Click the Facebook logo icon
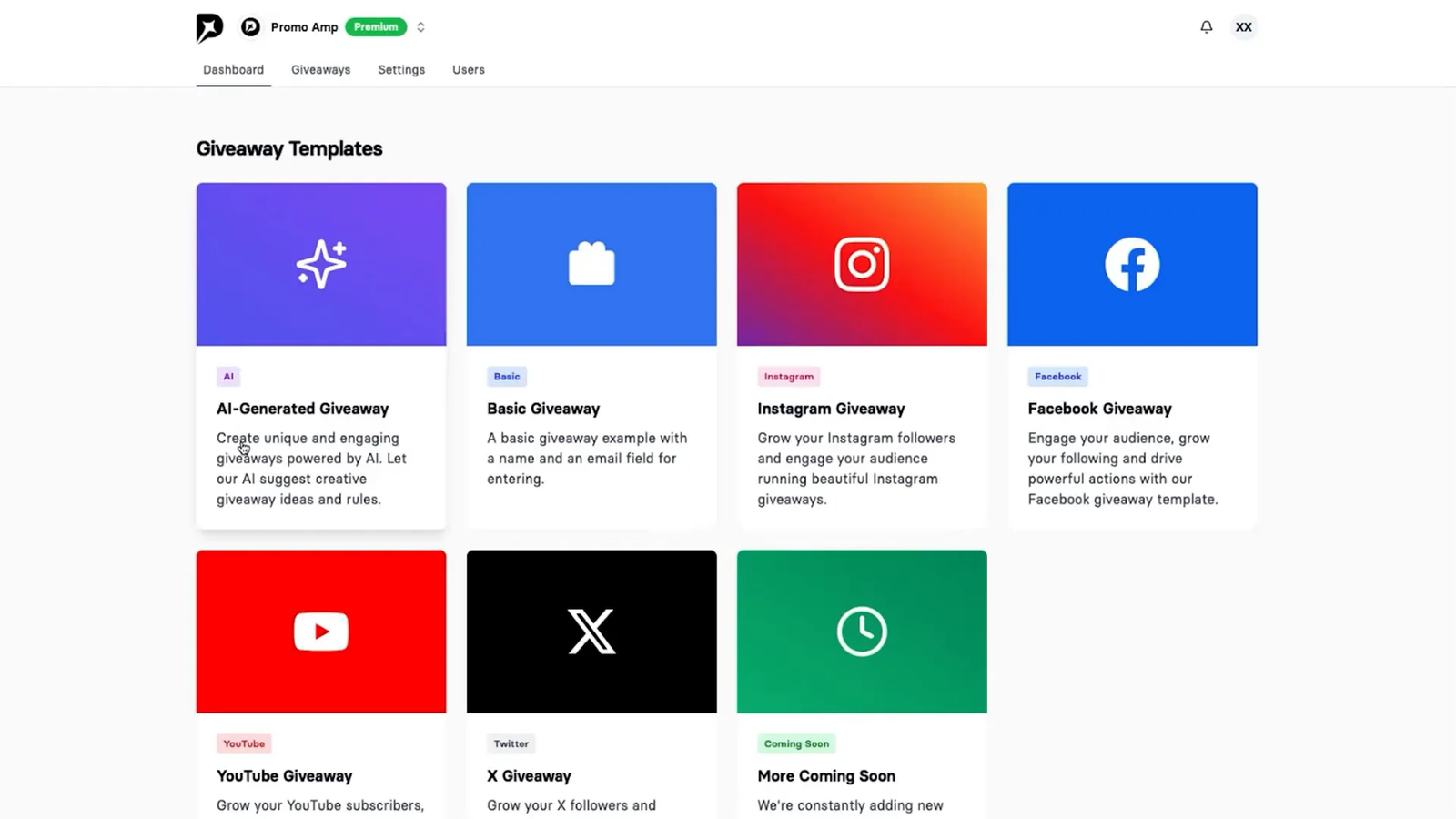 pyautogui.click(x=1132, y=264)
